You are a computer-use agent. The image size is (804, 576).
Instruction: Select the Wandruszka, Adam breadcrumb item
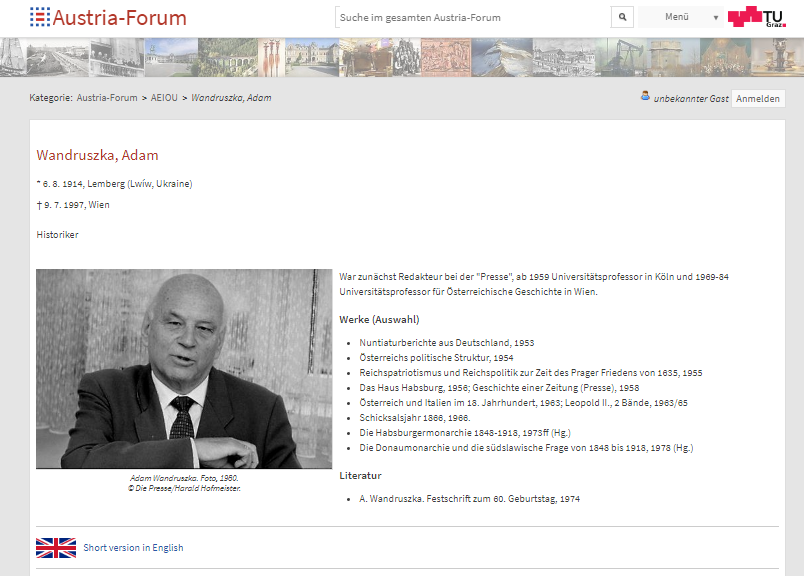coord(231,98)
